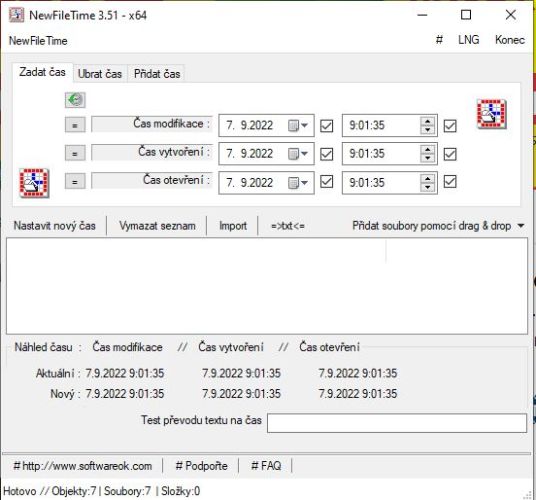Decrease Čas vytvoření time with down spinner
The image size is (536, 500).
tap(428, 158)
